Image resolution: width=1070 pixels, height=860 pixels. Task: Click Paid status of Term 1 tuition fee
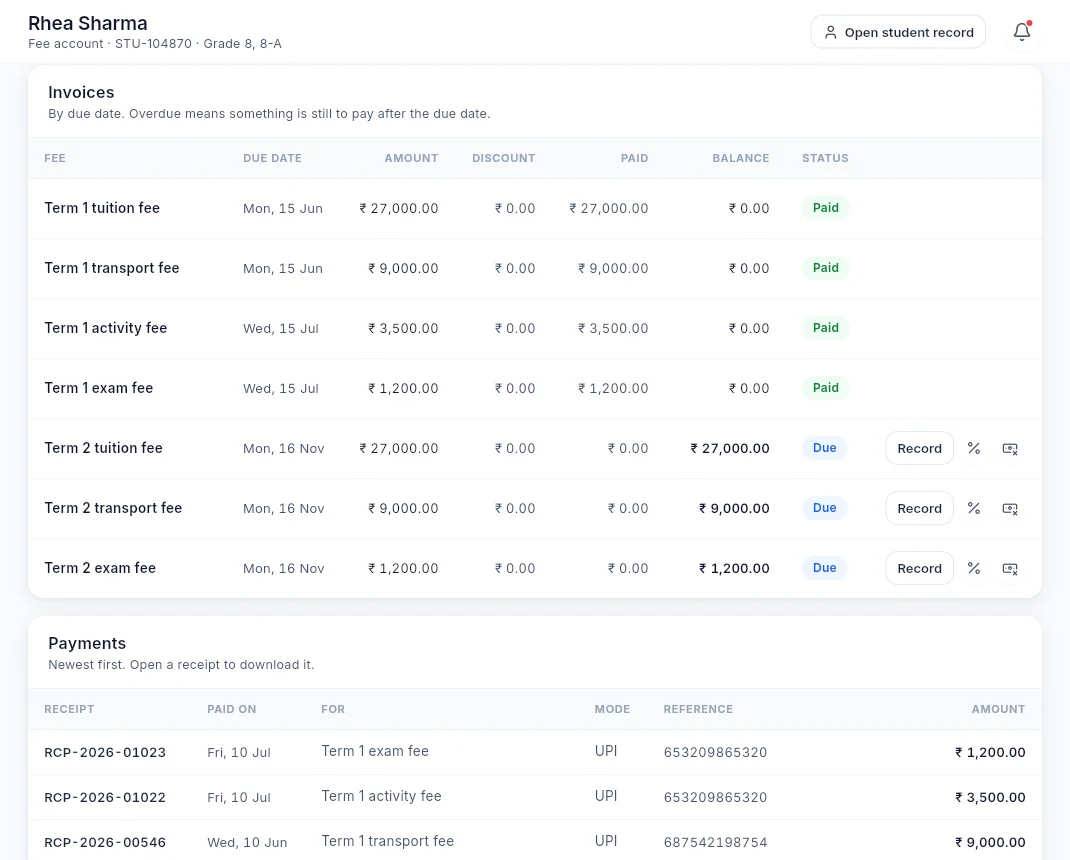tap(826, 207)
